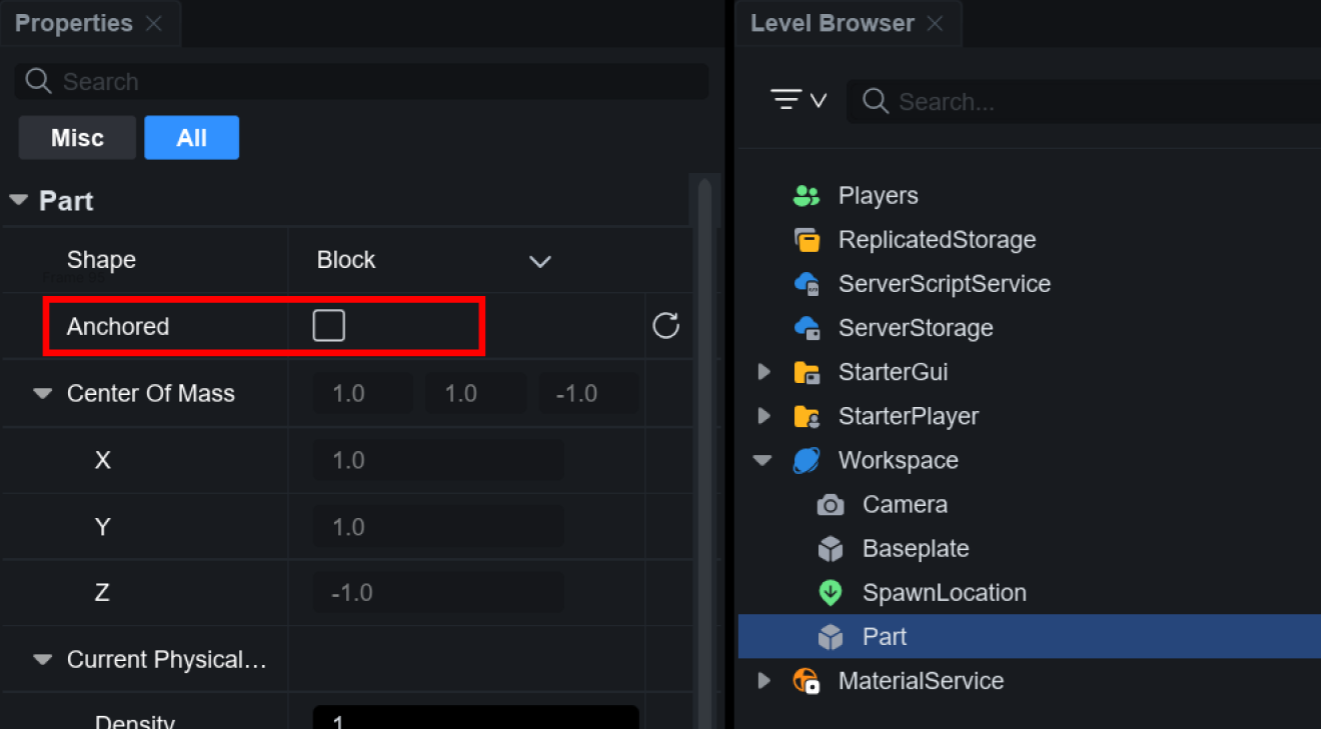Click the ServerStorage icon
Image resolution: width=1321 pixels, height=729 pixels.
click(806, 328)
